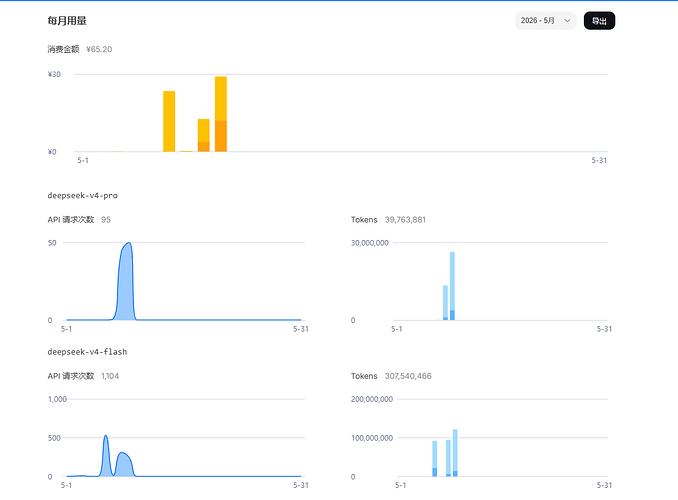Click the API 请求次数 label under deepseek-v4-pro

[71, 220]
